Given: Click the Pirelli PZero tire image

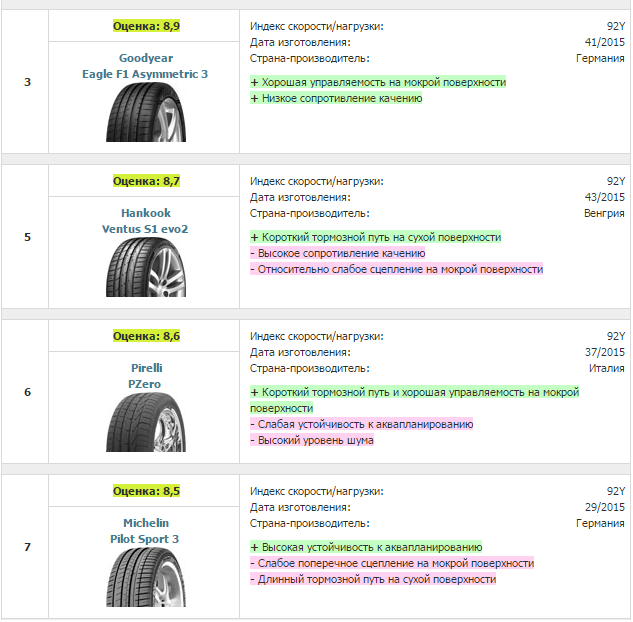Looking at the screenshot, I should pyautogui.click(x=146, y=422).
